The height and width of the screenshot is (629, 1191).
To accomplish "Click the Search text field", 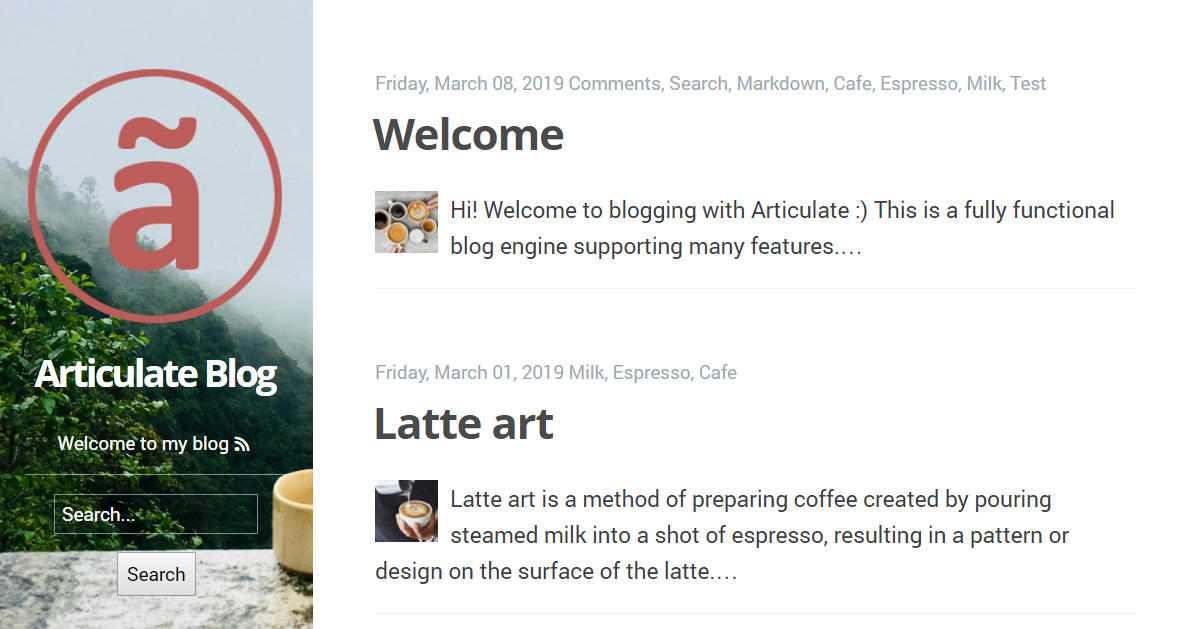I will [156, 514].
